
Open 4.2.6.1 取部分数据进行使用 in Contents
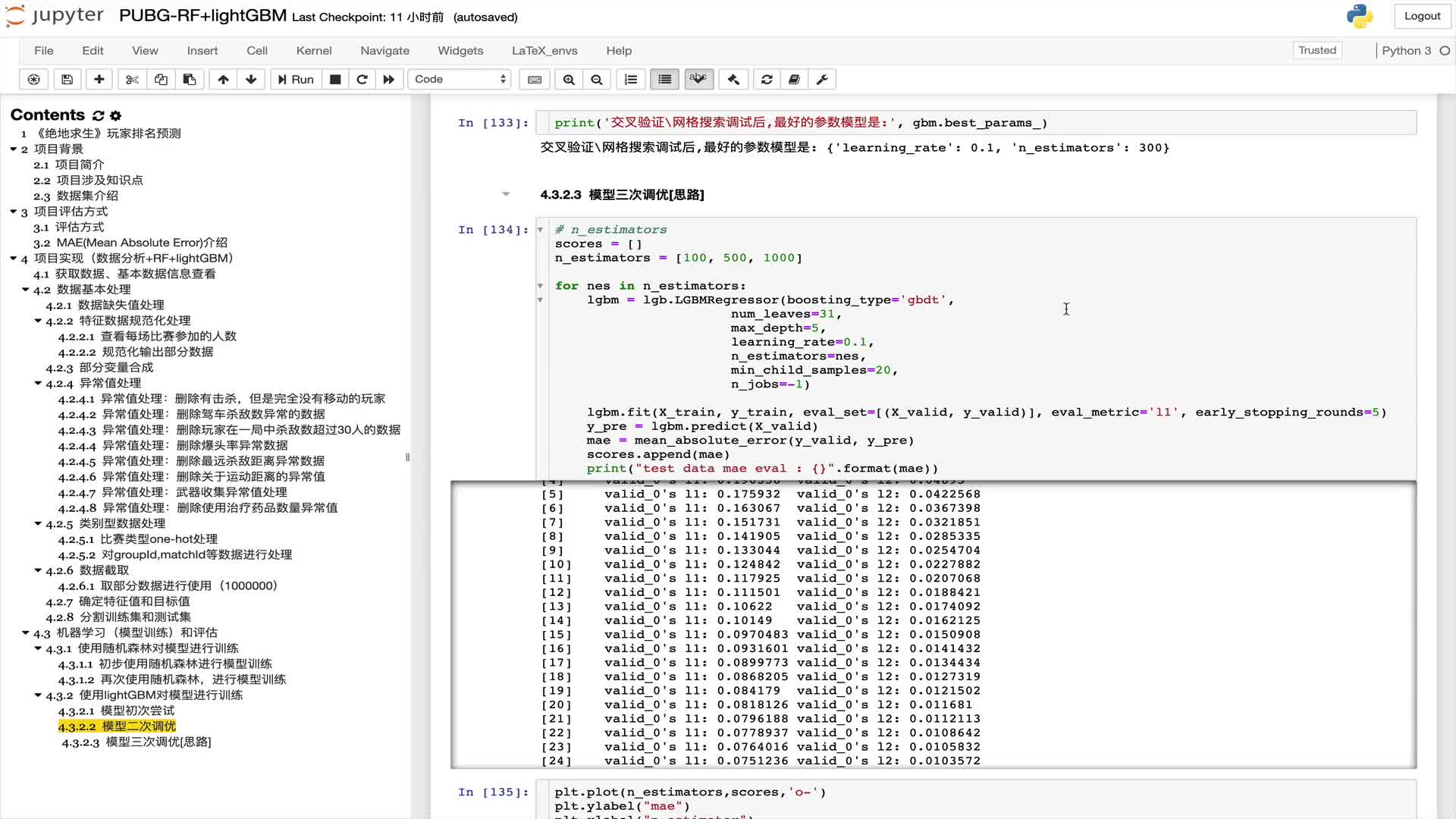[168, 586]
